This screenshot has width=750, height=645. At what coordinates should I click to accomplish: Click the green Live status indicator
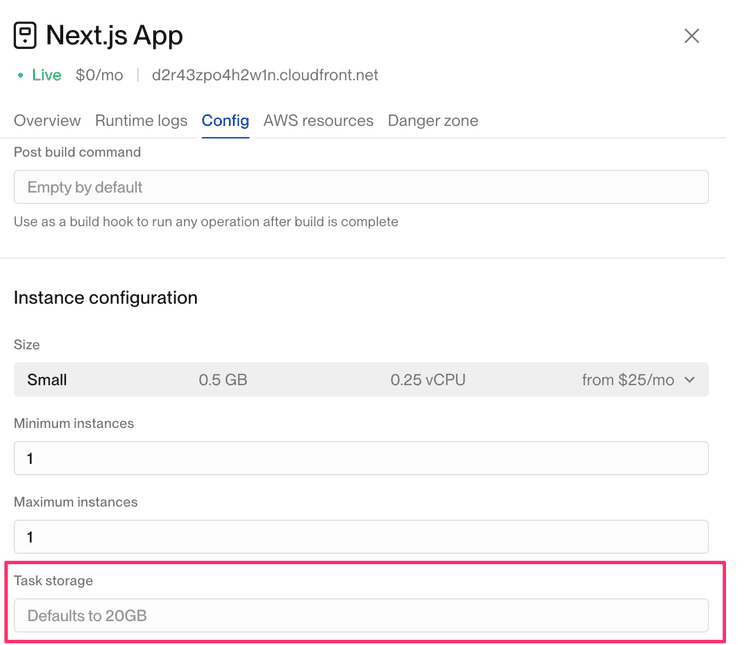(40, 75)
